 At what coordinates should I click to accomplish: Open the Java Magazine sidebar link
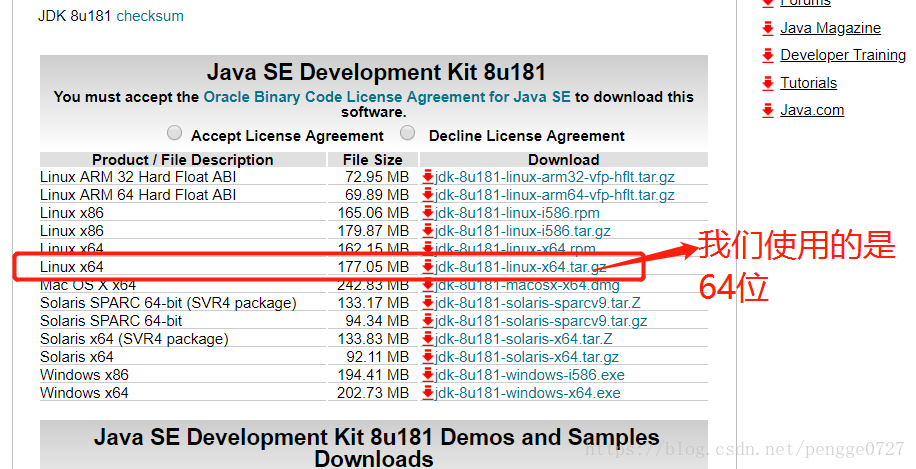tap(830, 28)
